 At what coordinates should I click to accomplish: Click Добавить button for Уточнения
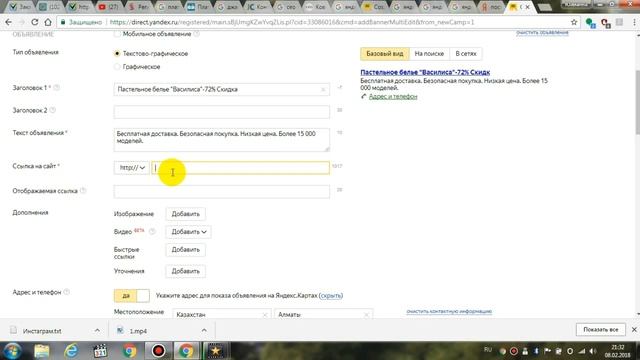[x=185, y=271]
